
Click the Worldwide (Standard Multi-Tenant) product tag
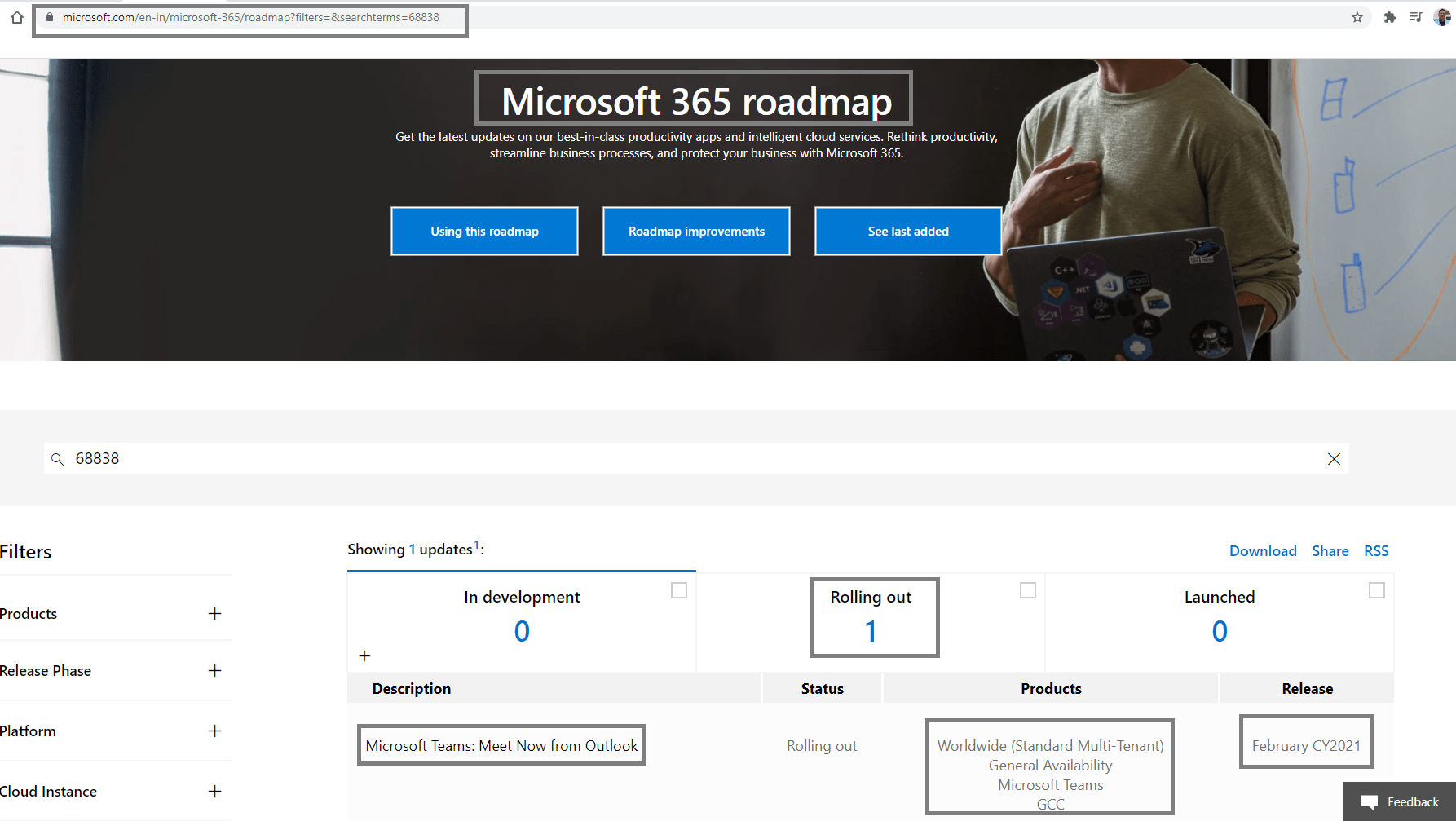coord(1051,746)
